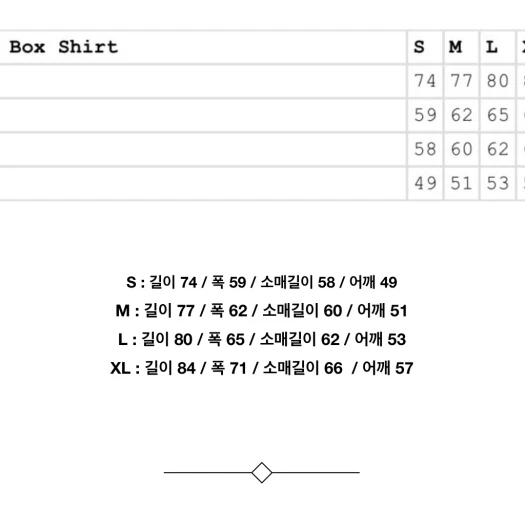Click the M sleeve cell showing 60
This screenshot has width=525, height=525.
coord(461,149)
